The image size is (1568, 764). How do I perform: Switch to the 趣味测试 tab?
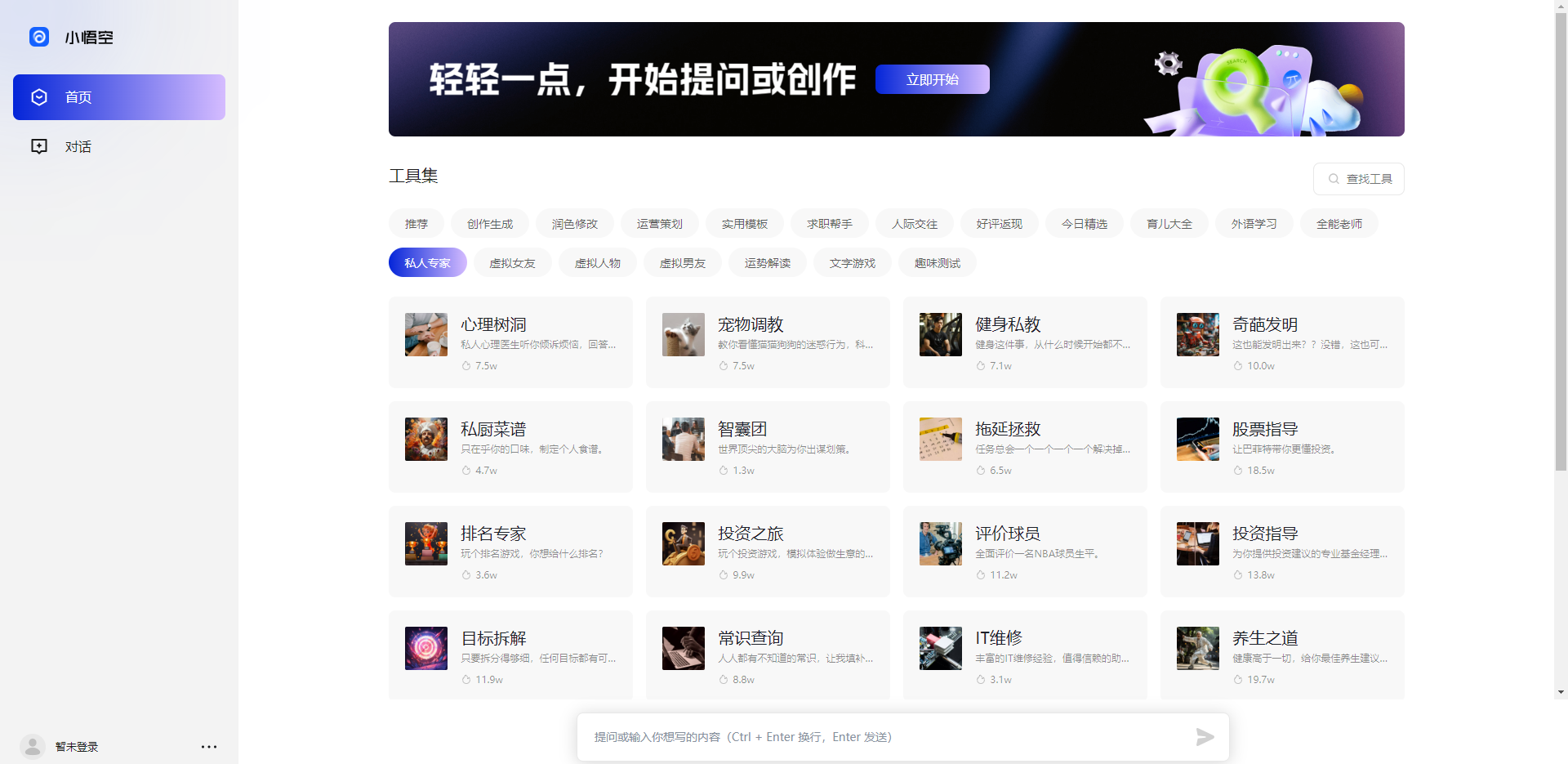pos(937,262)
